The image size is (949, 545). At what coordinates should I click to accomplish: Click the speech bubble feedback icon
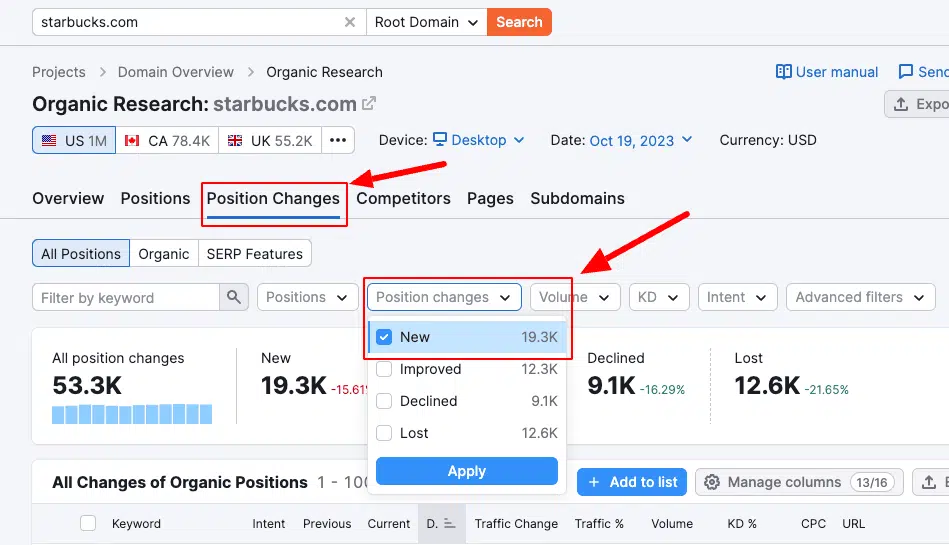point(905,72)
